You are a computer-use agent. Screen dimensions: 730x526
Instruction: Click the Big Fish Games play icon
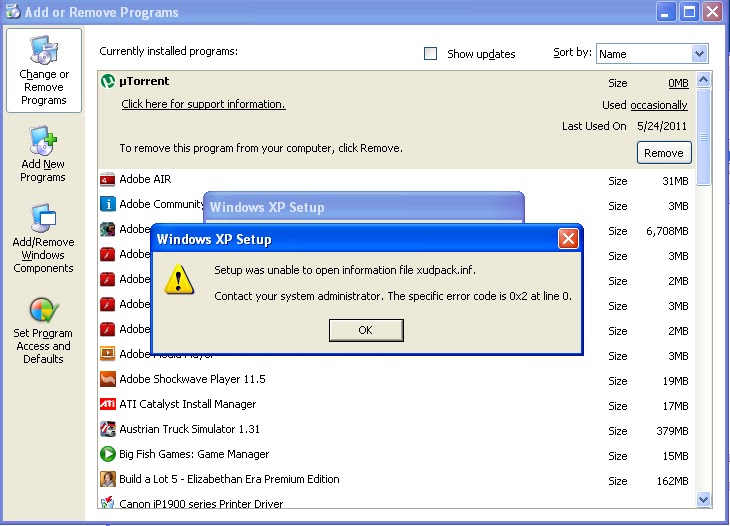pyautogui.click(x=108, y=454)
